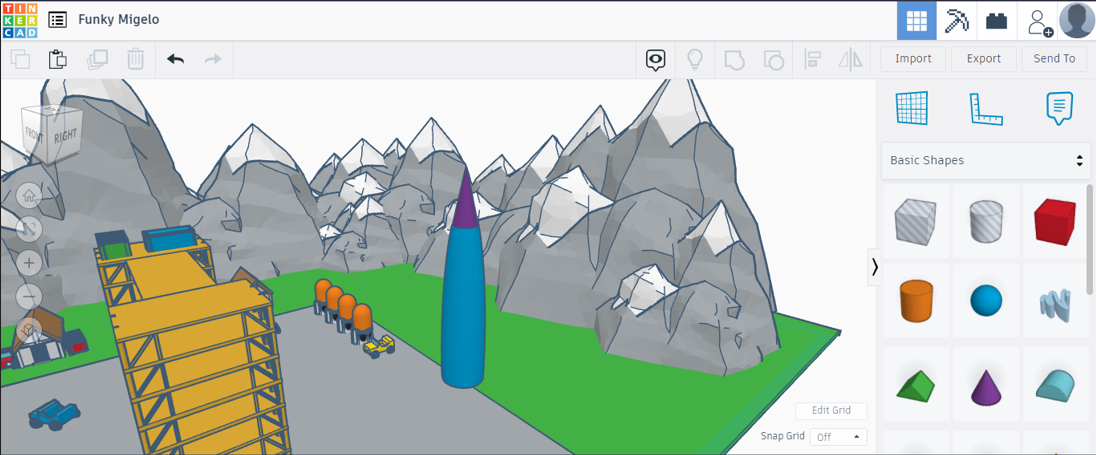Open the Snap Grid value dropdown
This screenshot has width=1096, height=455.
pyautogui.click(x=838, y=437)
